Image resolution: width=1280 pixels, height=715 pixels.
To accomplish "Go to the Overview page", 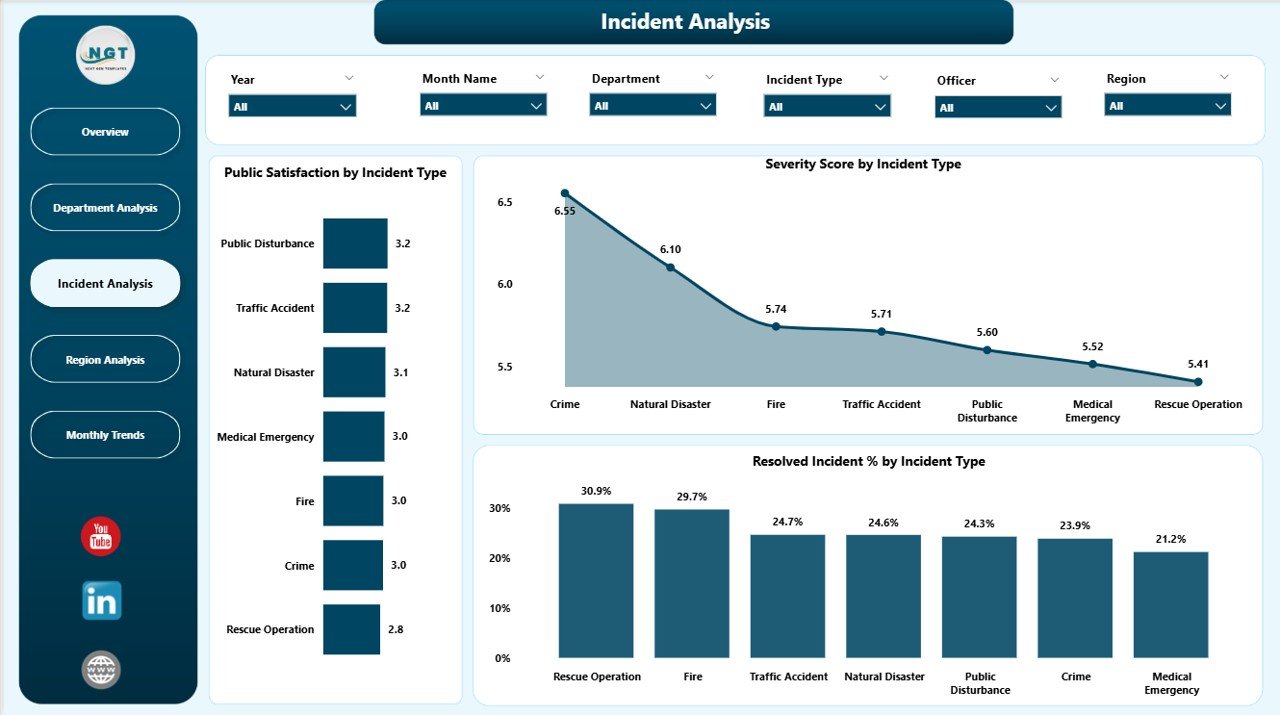I will click(105, 132).
